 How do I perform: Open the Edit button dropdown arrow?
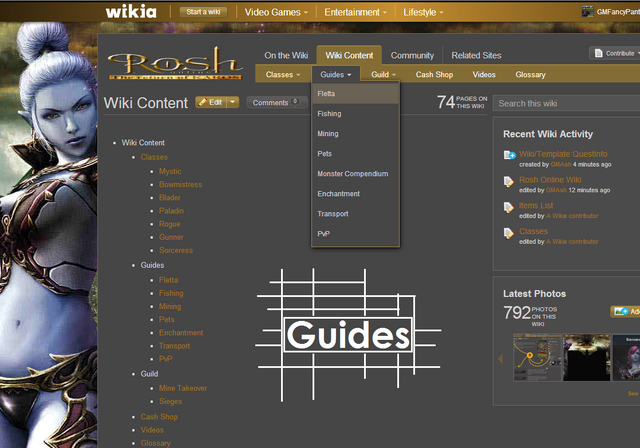coord(232,102)
